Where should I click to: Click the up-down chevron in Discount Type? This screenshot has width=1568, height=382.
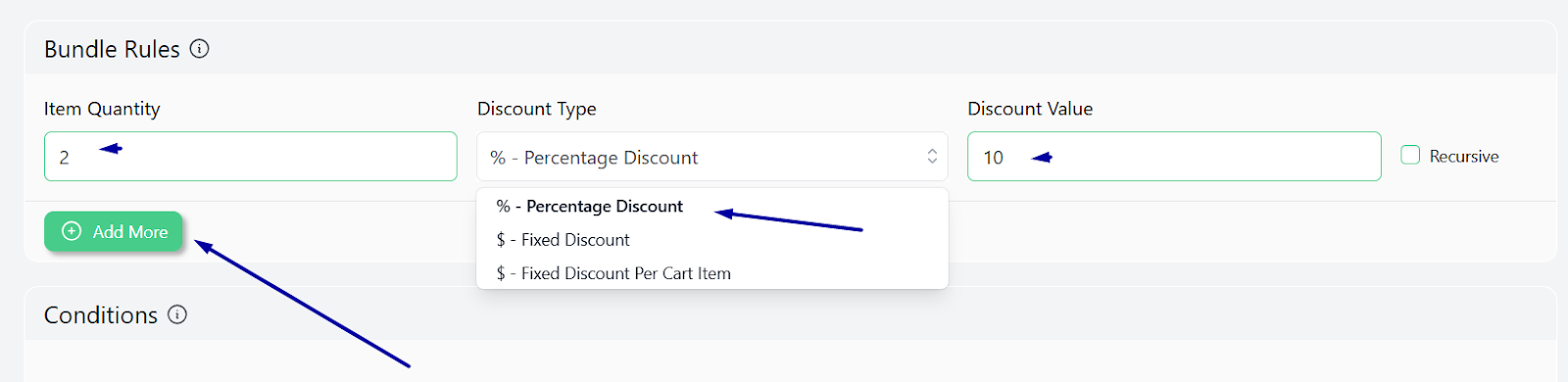coord(932,157)
